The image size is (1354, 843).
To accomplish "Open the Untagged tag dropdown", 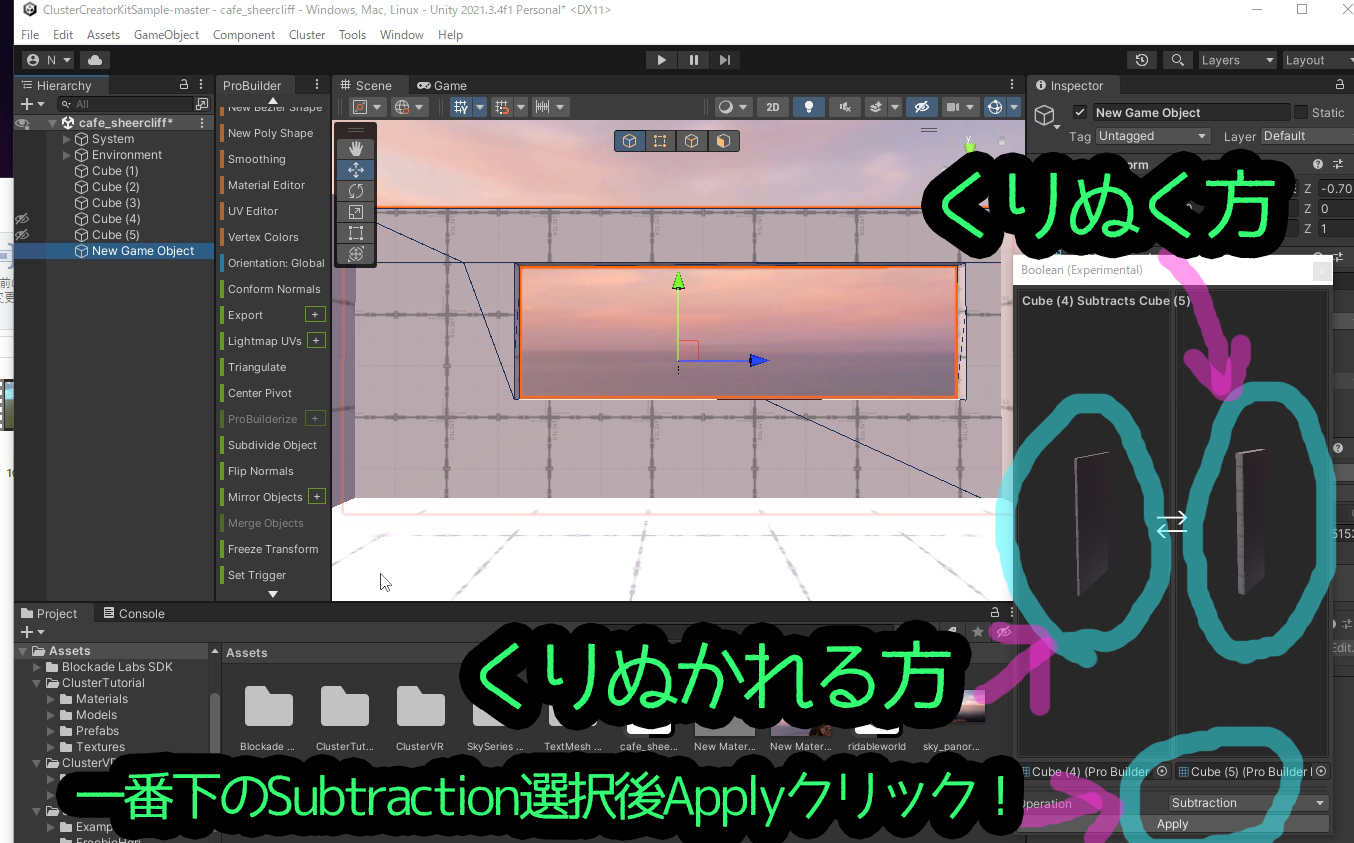I will tap(1152, 135).
